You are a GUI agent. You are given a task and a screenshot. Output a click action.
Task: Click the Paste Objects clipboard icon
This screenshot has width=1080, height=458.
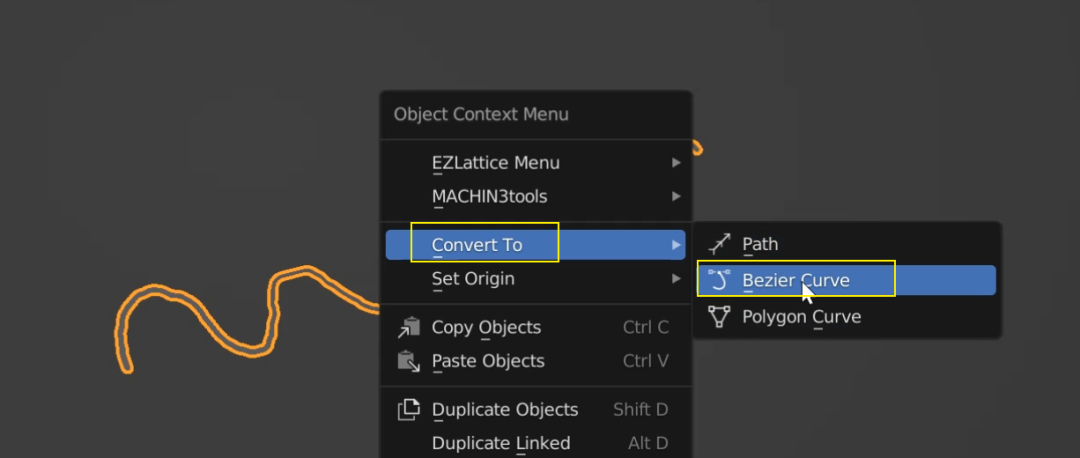click(x=409, y=361)
